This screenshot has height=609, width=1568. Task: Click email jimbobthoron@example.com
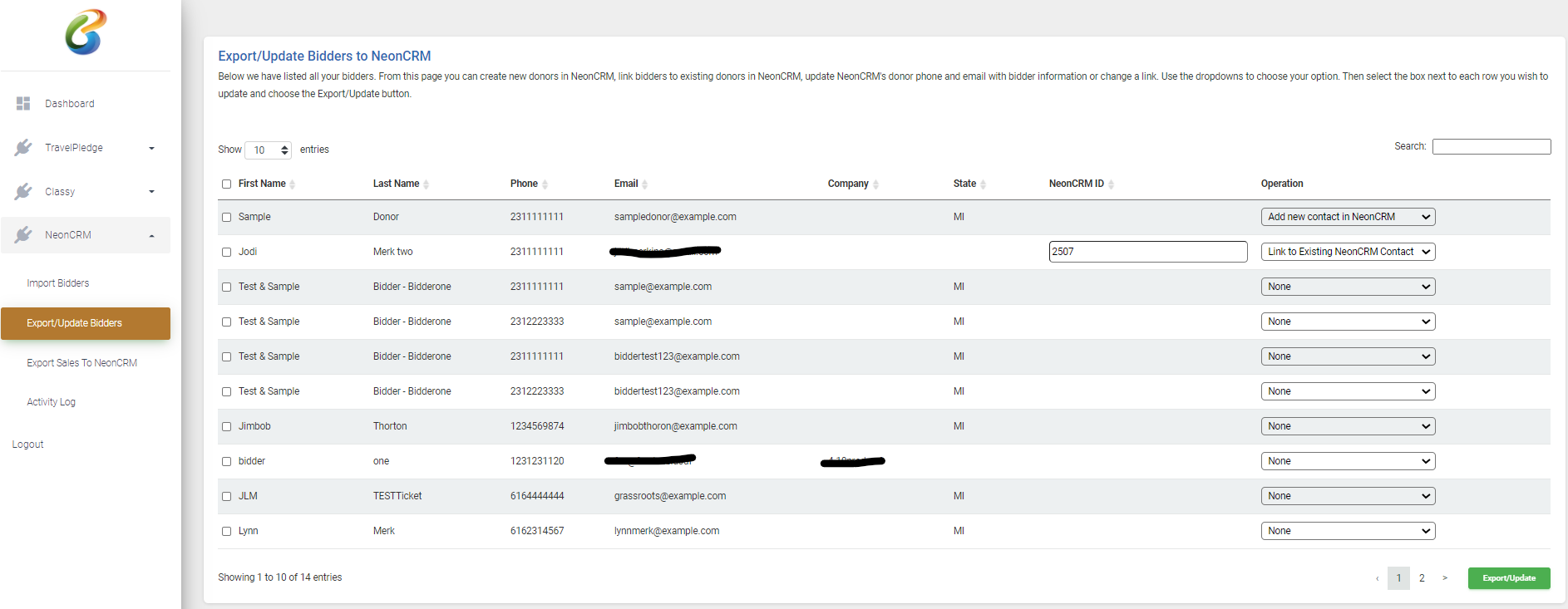coord(676,426)
